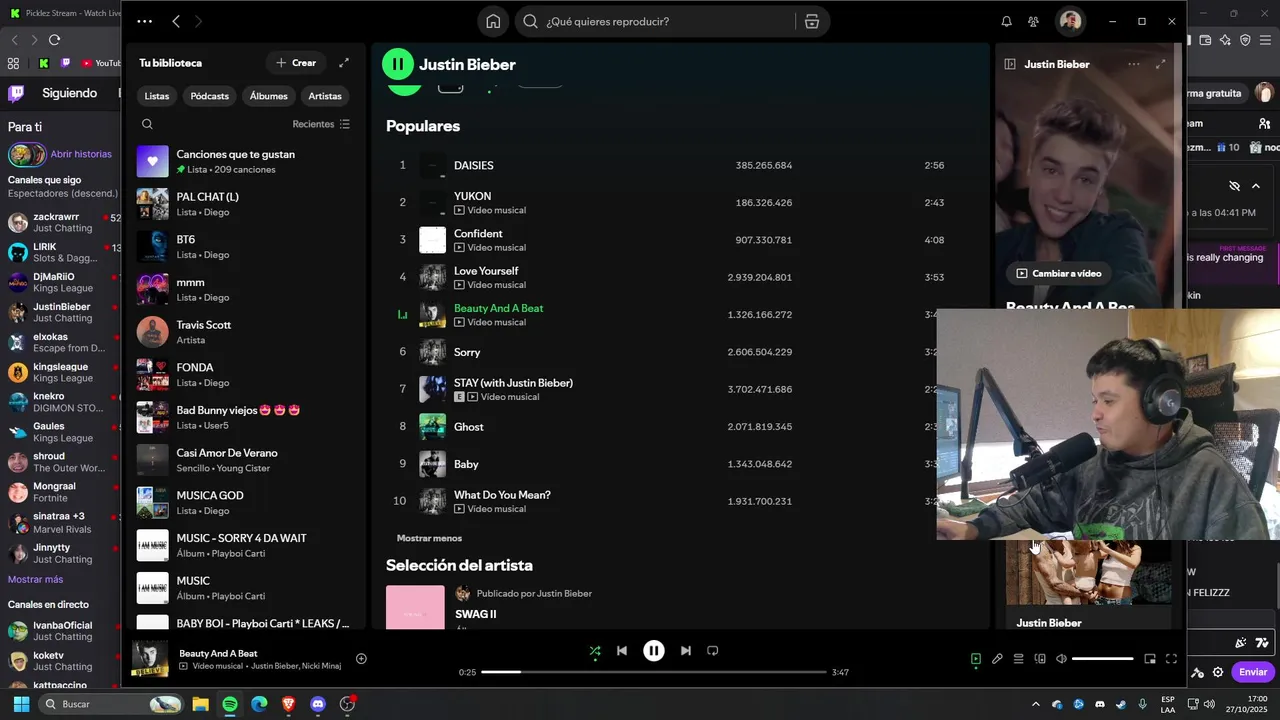Screen dimensions: 1280x720
Task: Open the MUSICA GOD playlist
Action: point(245,502)
